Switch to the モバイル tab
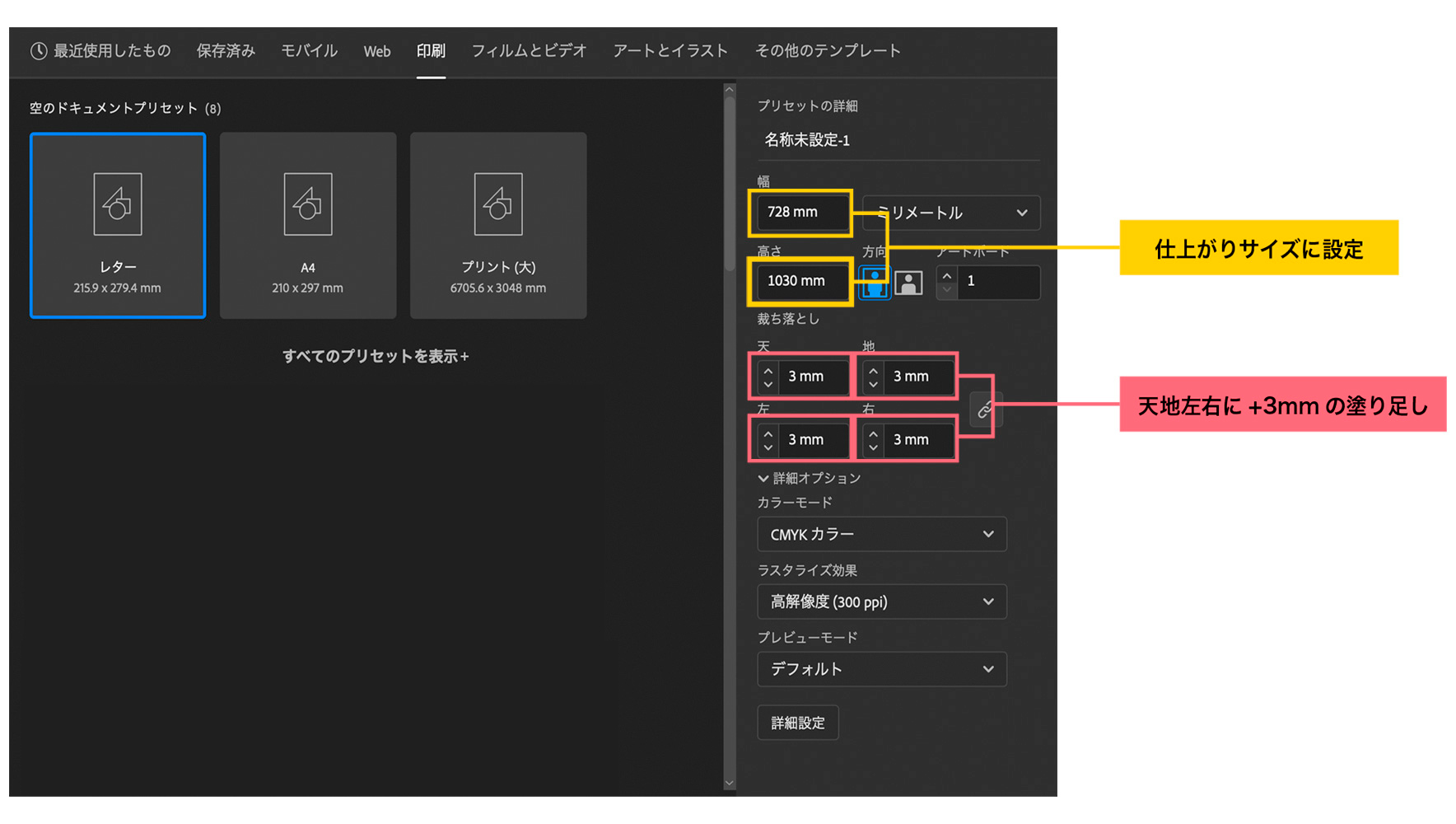This screenshot has width=1456, height=824. [x=309, y=51]
